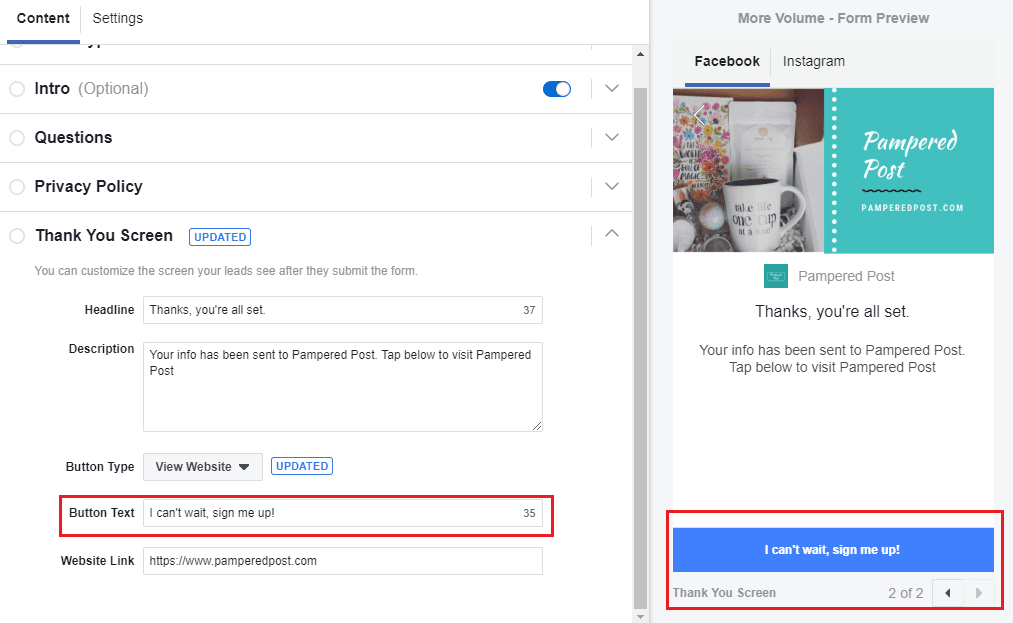Click the blue sign me up preview button
This screenshot has width=1013, height=623.
tap(834, 549)
